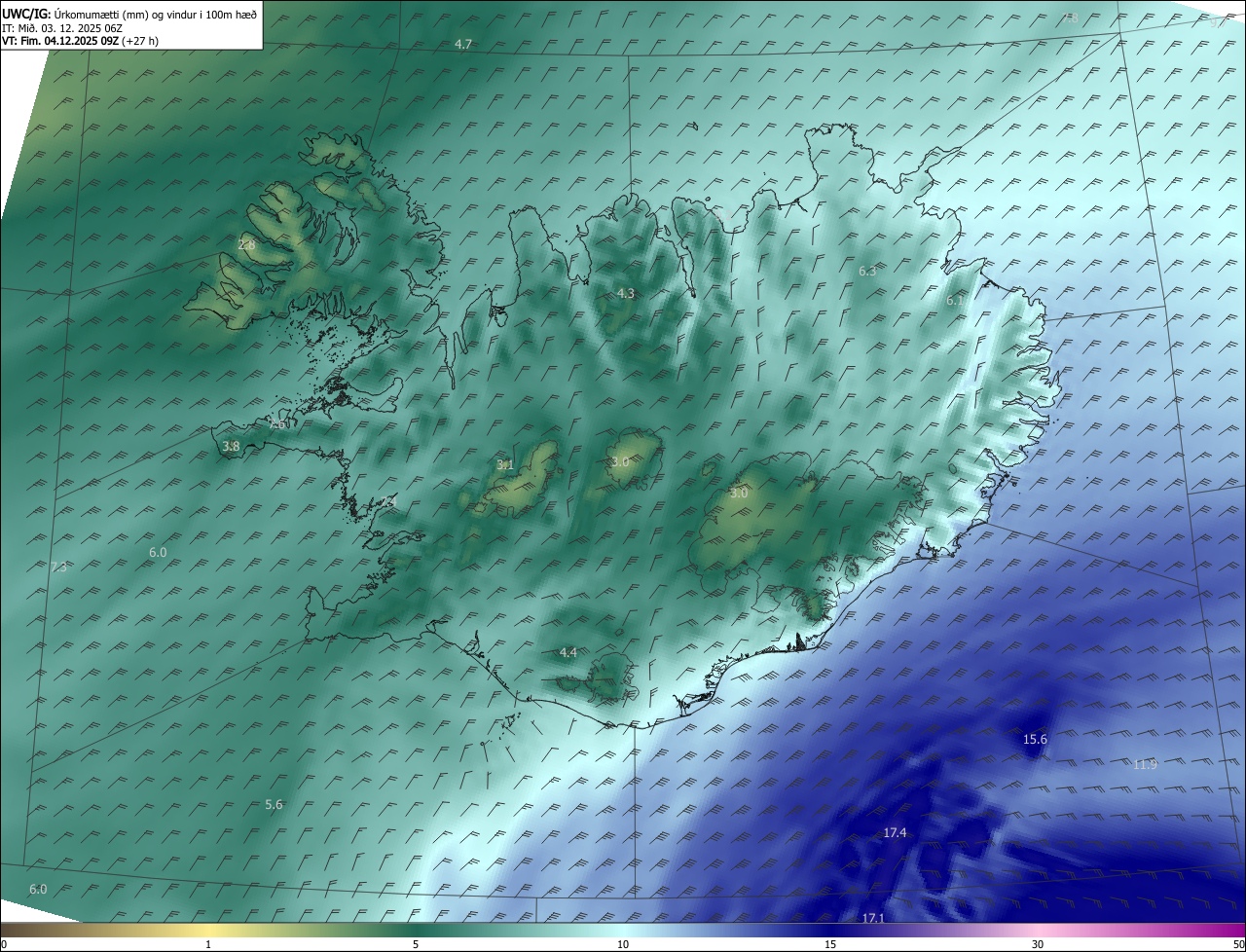Click the colorbar tick label 5
1246x952 pixels.
tap(416, 944)
